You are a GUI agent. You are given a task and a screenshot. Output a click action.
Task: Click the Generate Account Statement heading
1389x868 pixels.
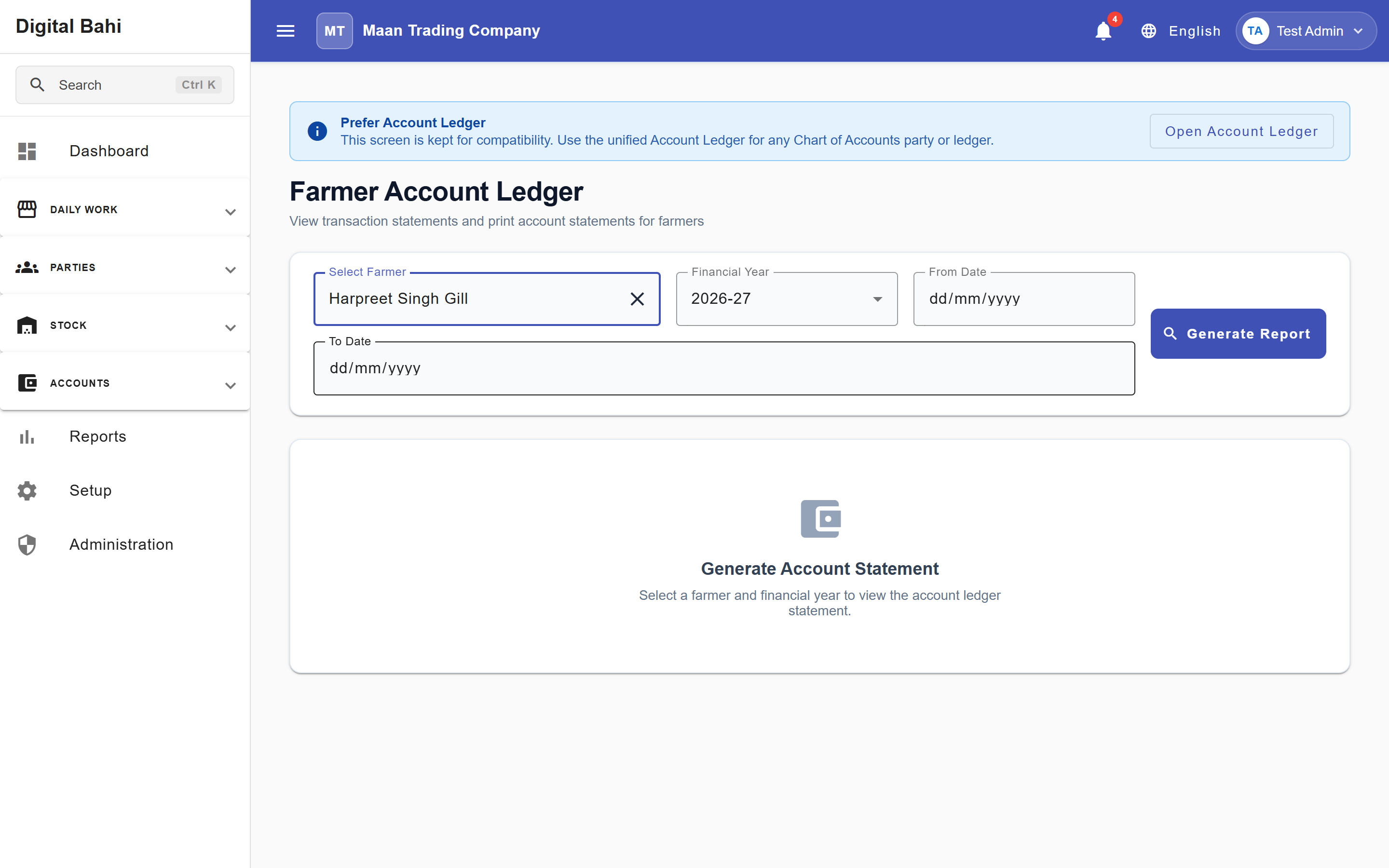[819, 569]
